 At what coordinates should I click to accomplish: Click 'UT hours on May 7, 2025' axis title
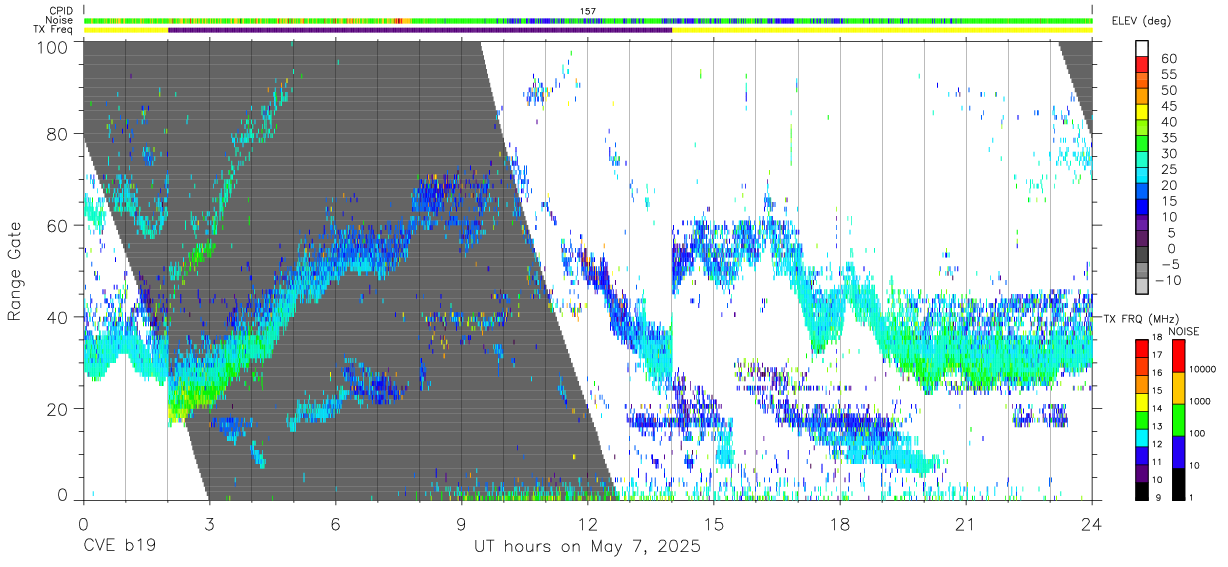(x=587, y=547)
